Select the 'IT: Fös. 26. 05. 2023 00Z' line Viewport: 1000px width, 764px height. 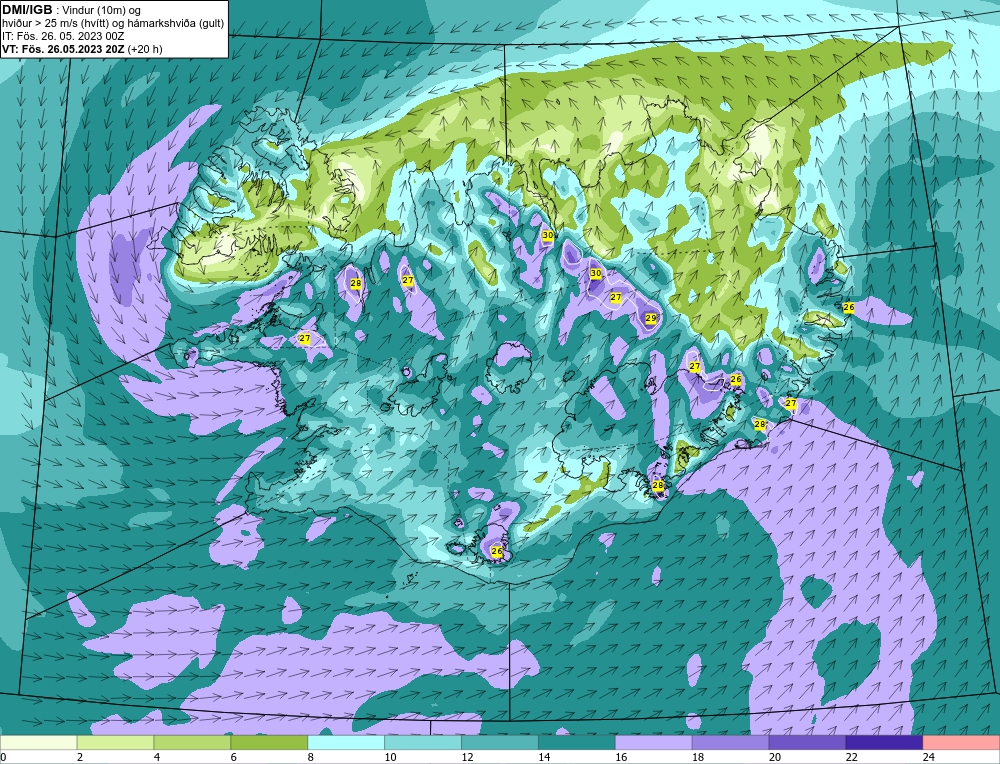click(x=63, y=36)
